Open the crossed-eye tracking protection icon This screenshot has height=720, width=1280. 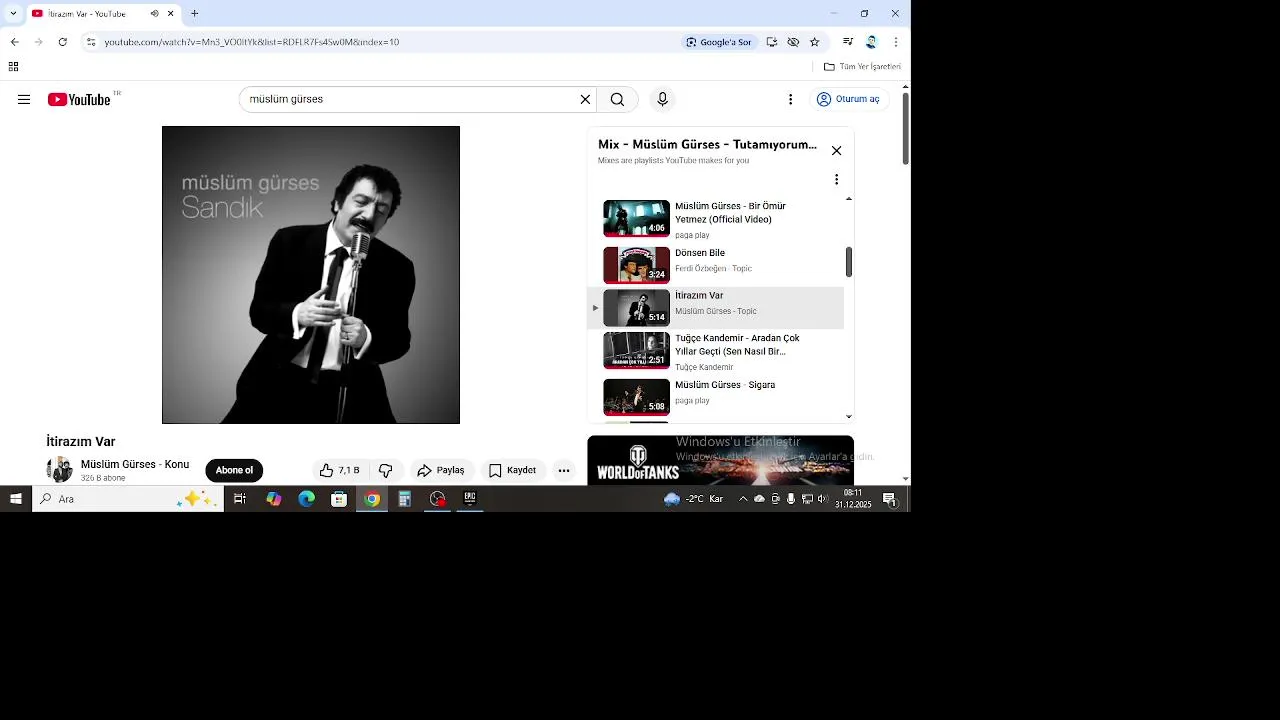click(x=793, y=42)
